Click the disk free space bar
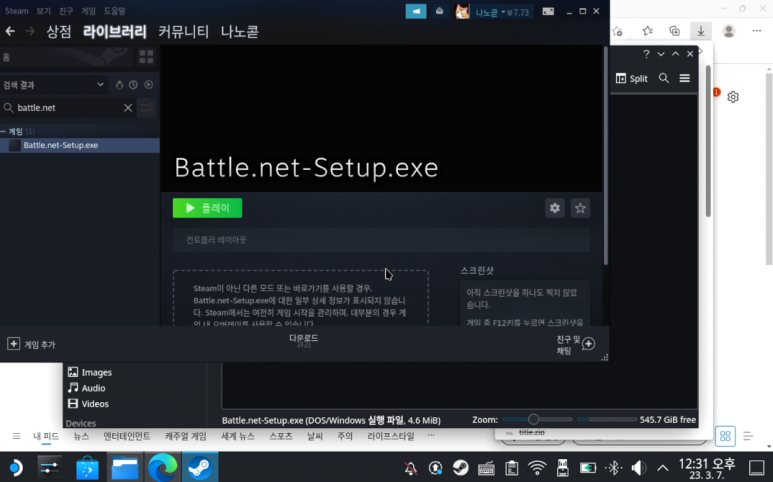 tap(606, 419)
